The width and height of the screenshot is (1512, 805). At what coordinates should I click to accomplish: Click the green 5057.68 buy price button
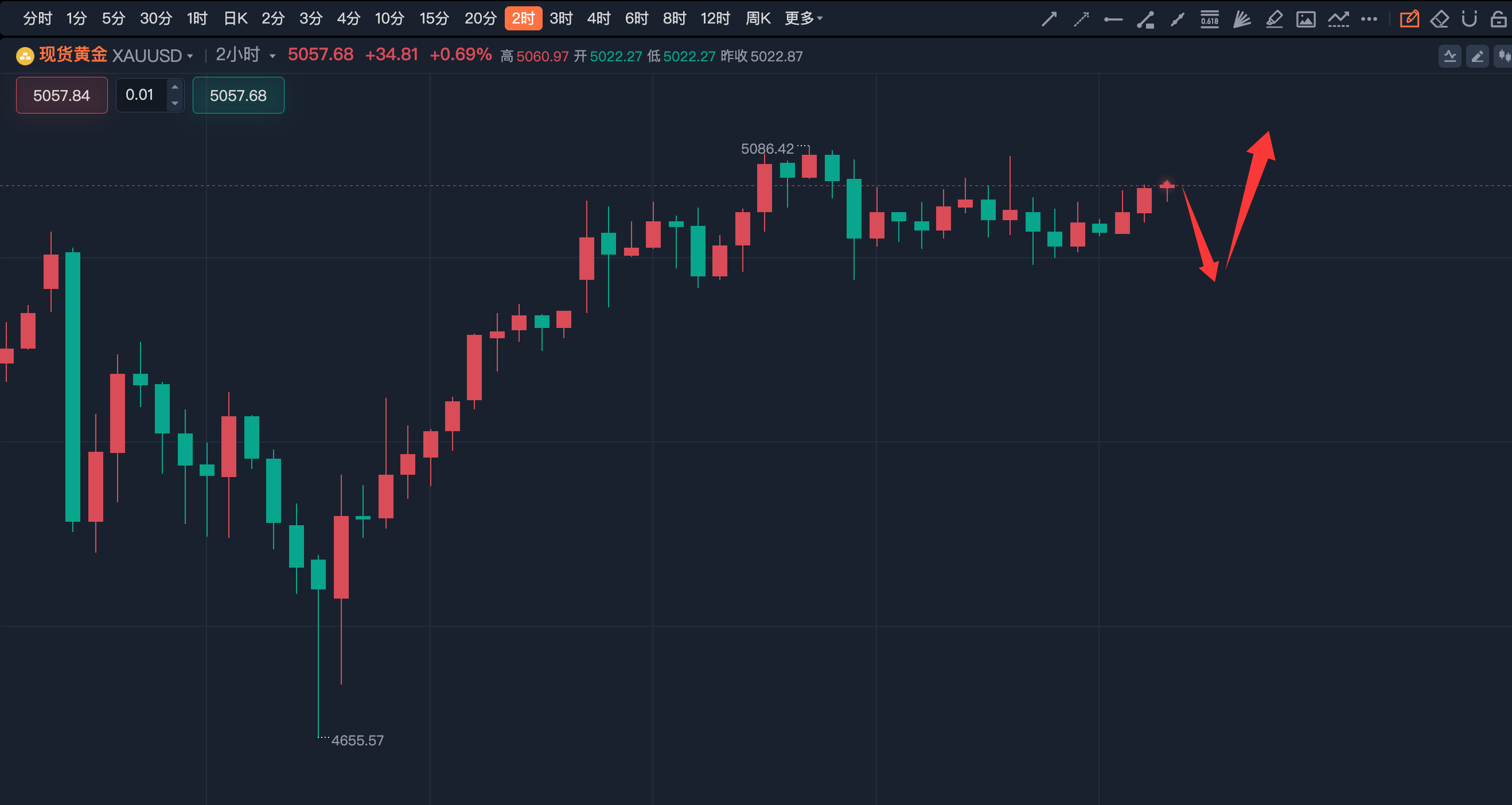pyautogui.click(x=238, y=95)
